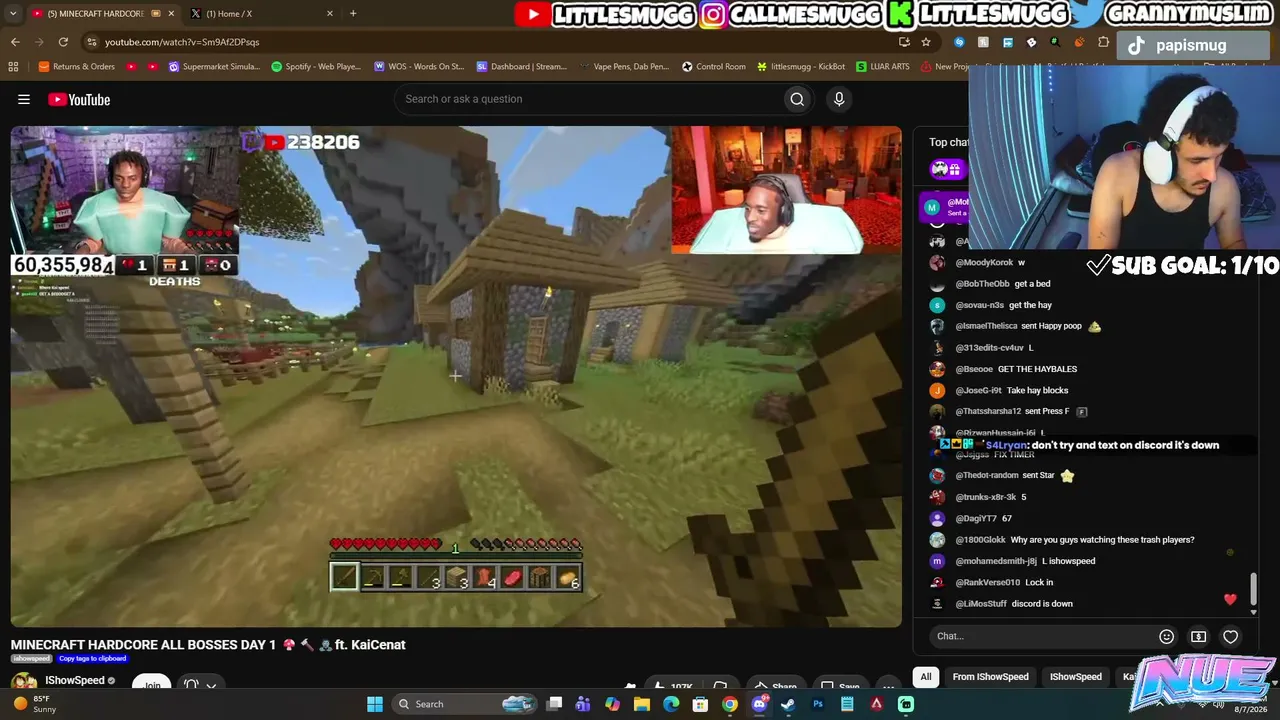Open the Dashboard | Stream... bookmark

pos(522,67)
